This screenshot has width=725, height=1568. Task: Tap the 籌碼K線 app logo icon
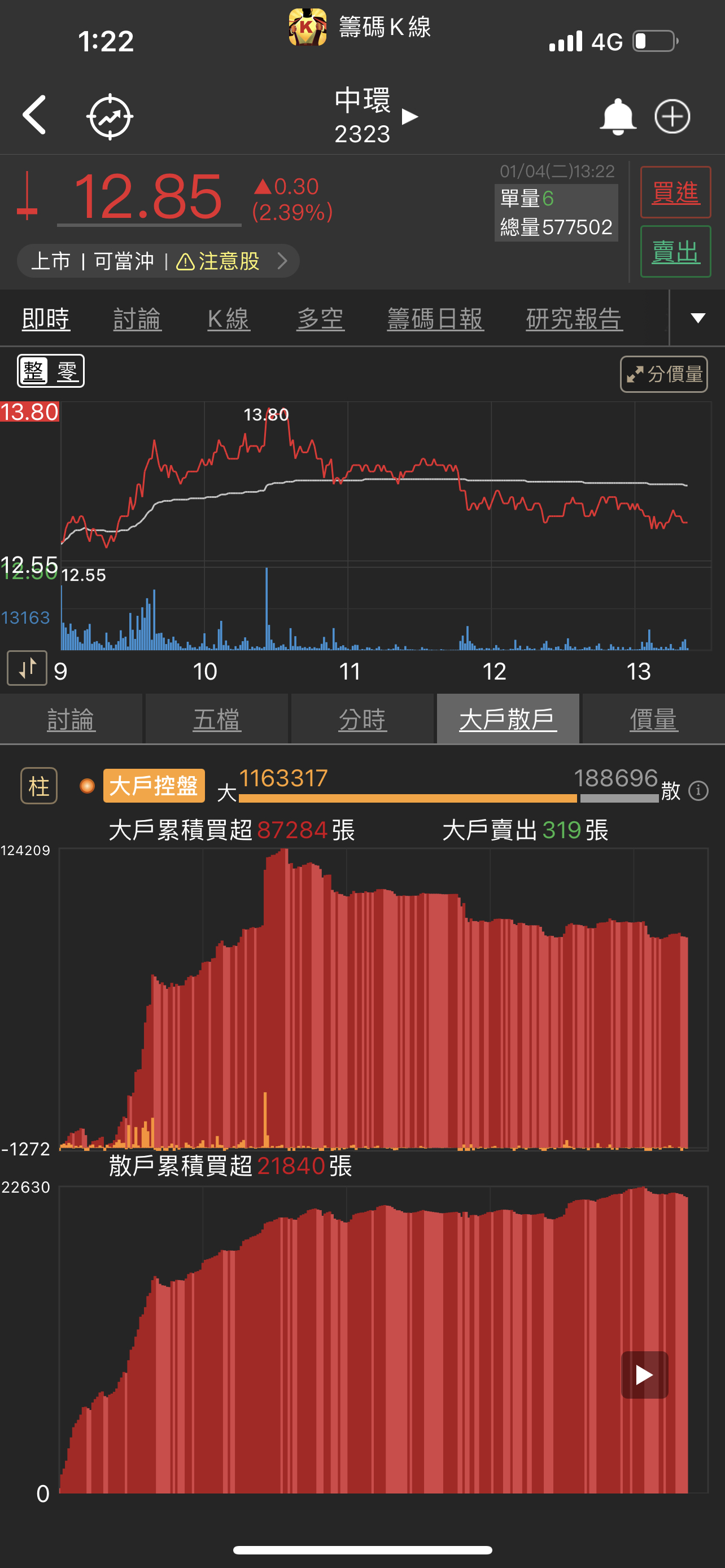tap(307, 27)
